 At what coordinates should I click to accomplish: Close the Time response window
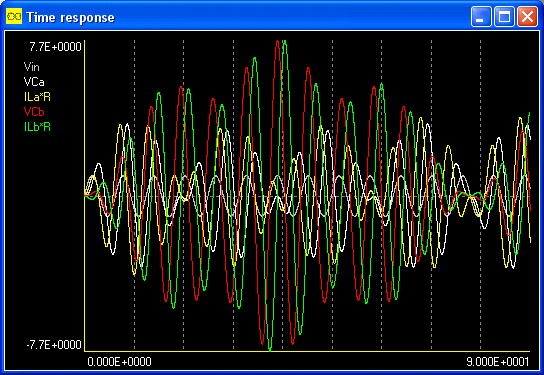[527, 16]
